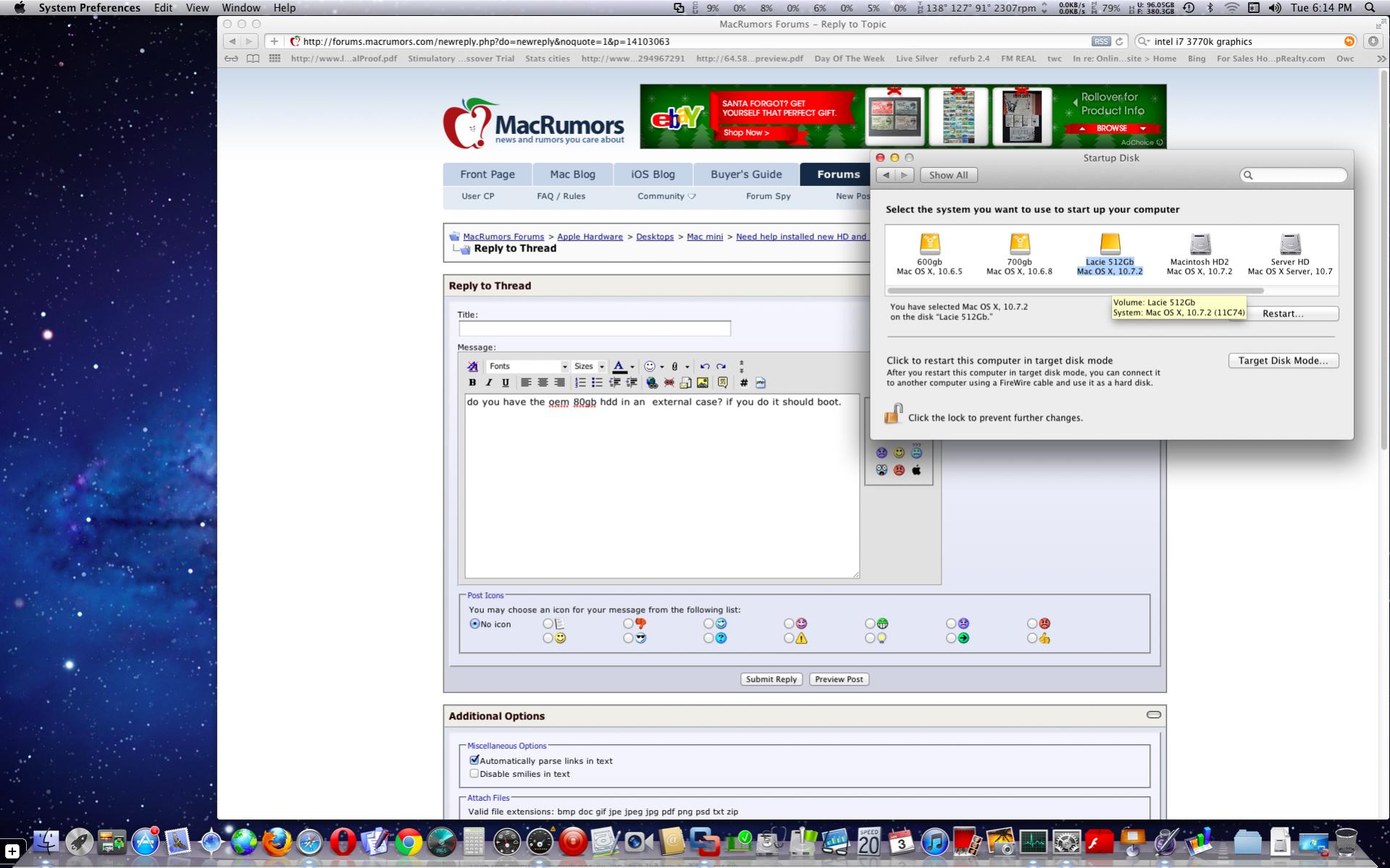Click the startup disk list horizontal scrollbar
This screenshot has width=1390, height=868.
(1076, 290)
